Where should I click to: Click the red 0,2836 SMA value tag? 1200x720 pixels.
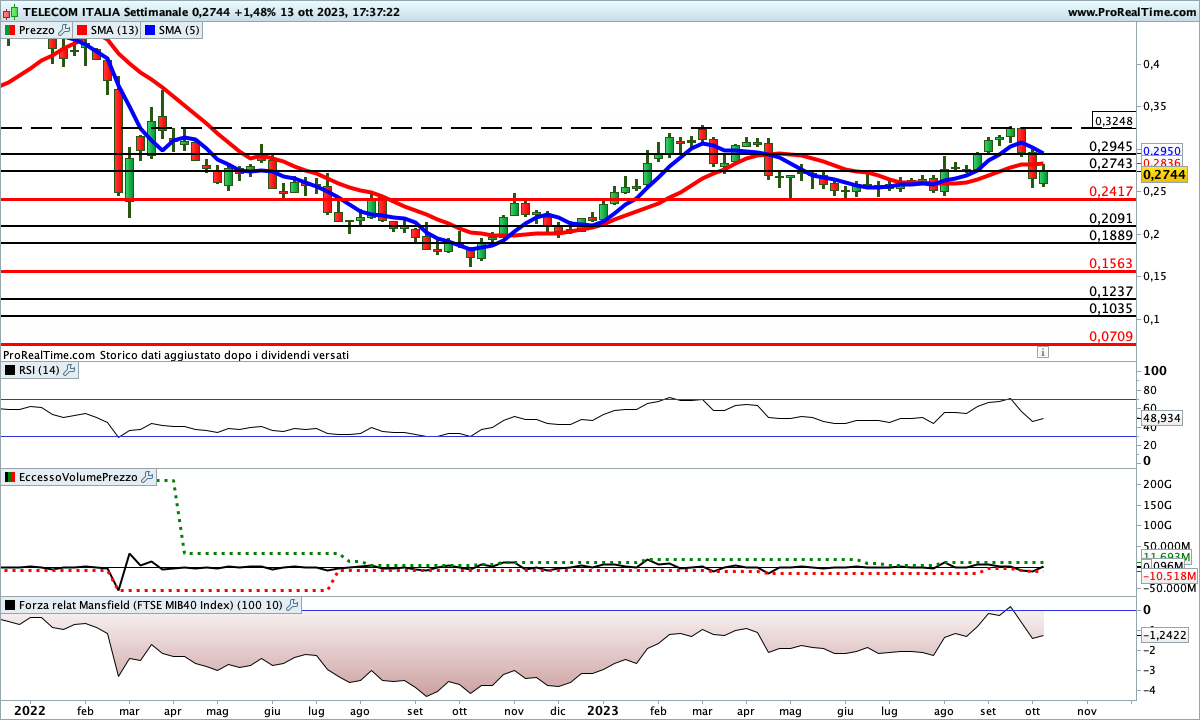click(1162, 162)
